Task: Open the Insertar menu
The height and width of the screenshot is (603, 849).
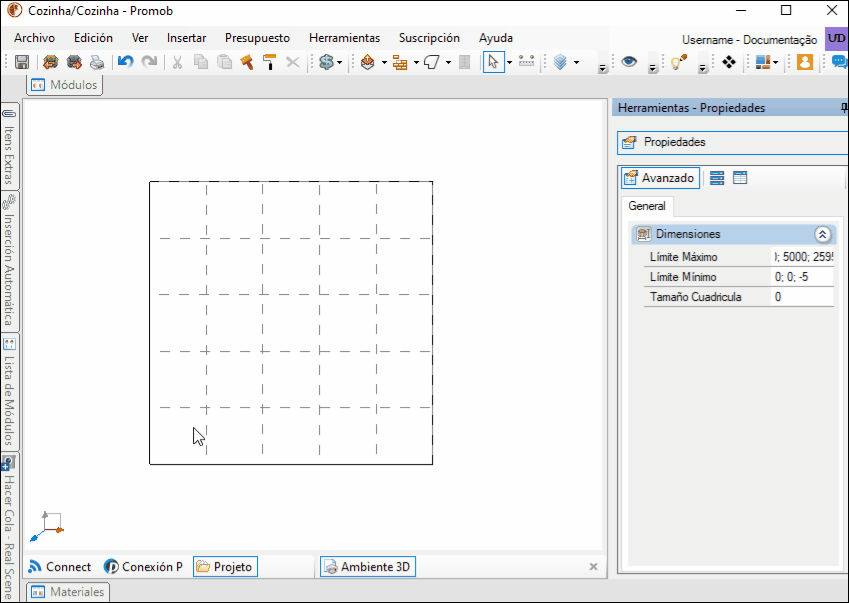Action: click(186, 38)
